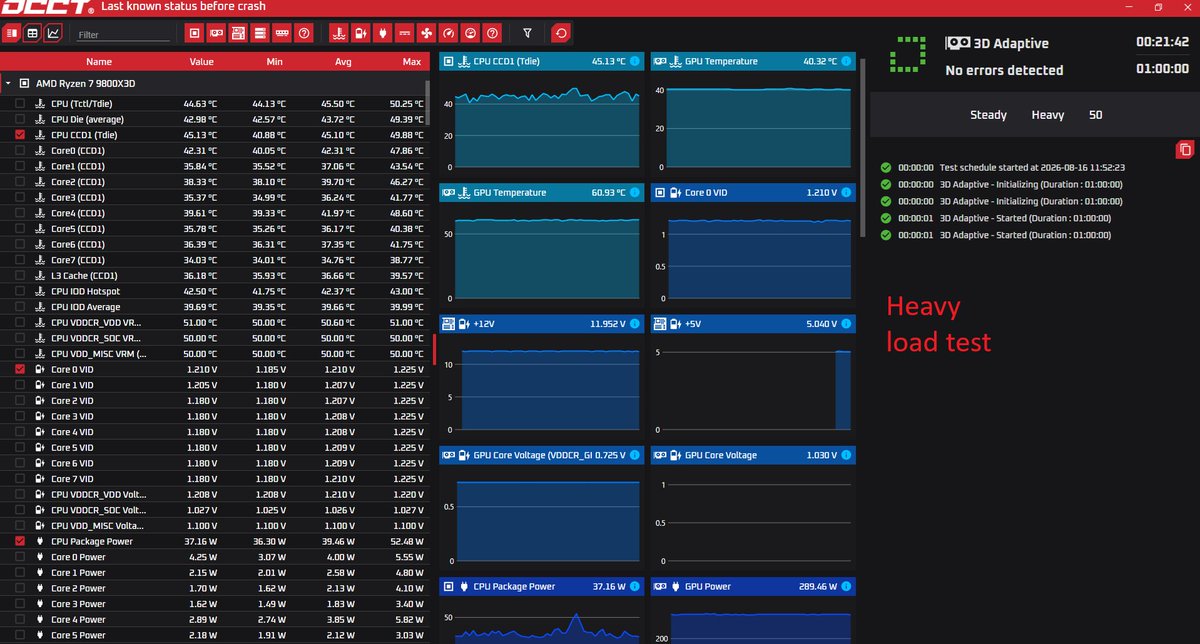Check the Core 1 VID checkbox
Image resolution: width=1200 pixels, height=644 pixels.
click(20, 385)
